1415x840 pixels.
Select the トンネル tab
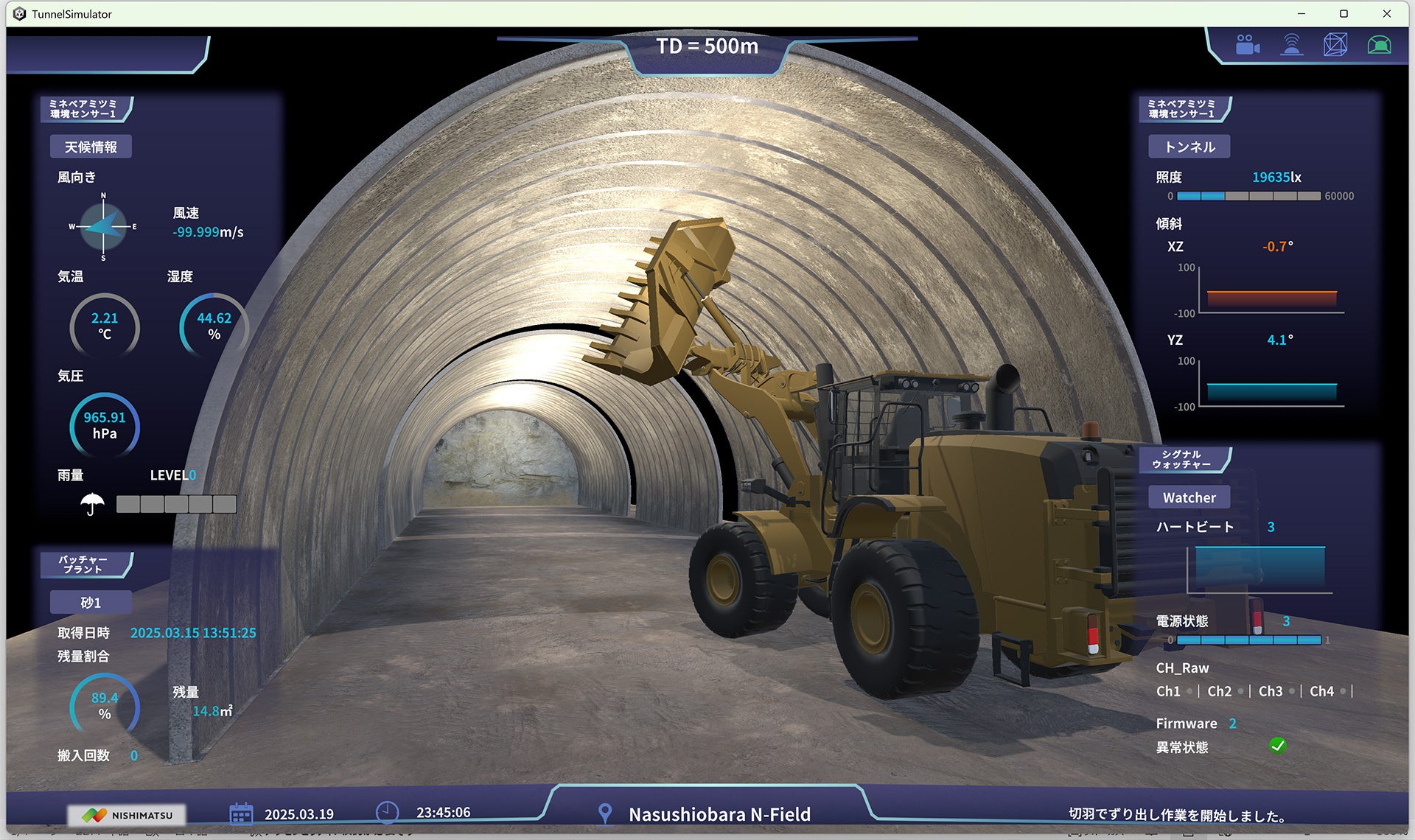click(x=1189, y=147)
